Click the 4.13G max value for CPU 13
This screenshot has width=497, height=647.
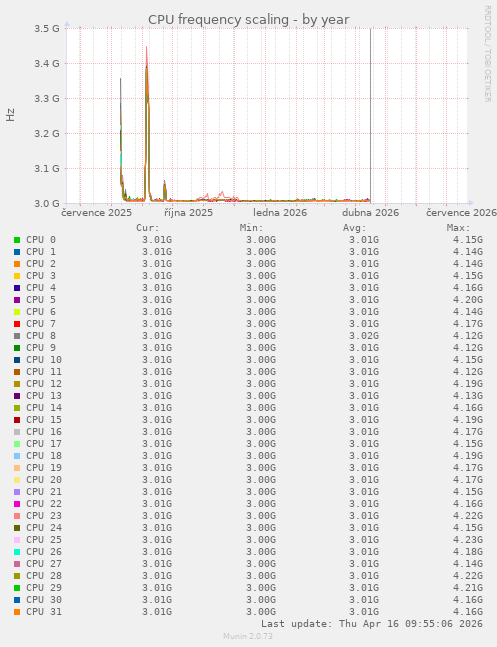pyautogui.click(x=468, y=395)
